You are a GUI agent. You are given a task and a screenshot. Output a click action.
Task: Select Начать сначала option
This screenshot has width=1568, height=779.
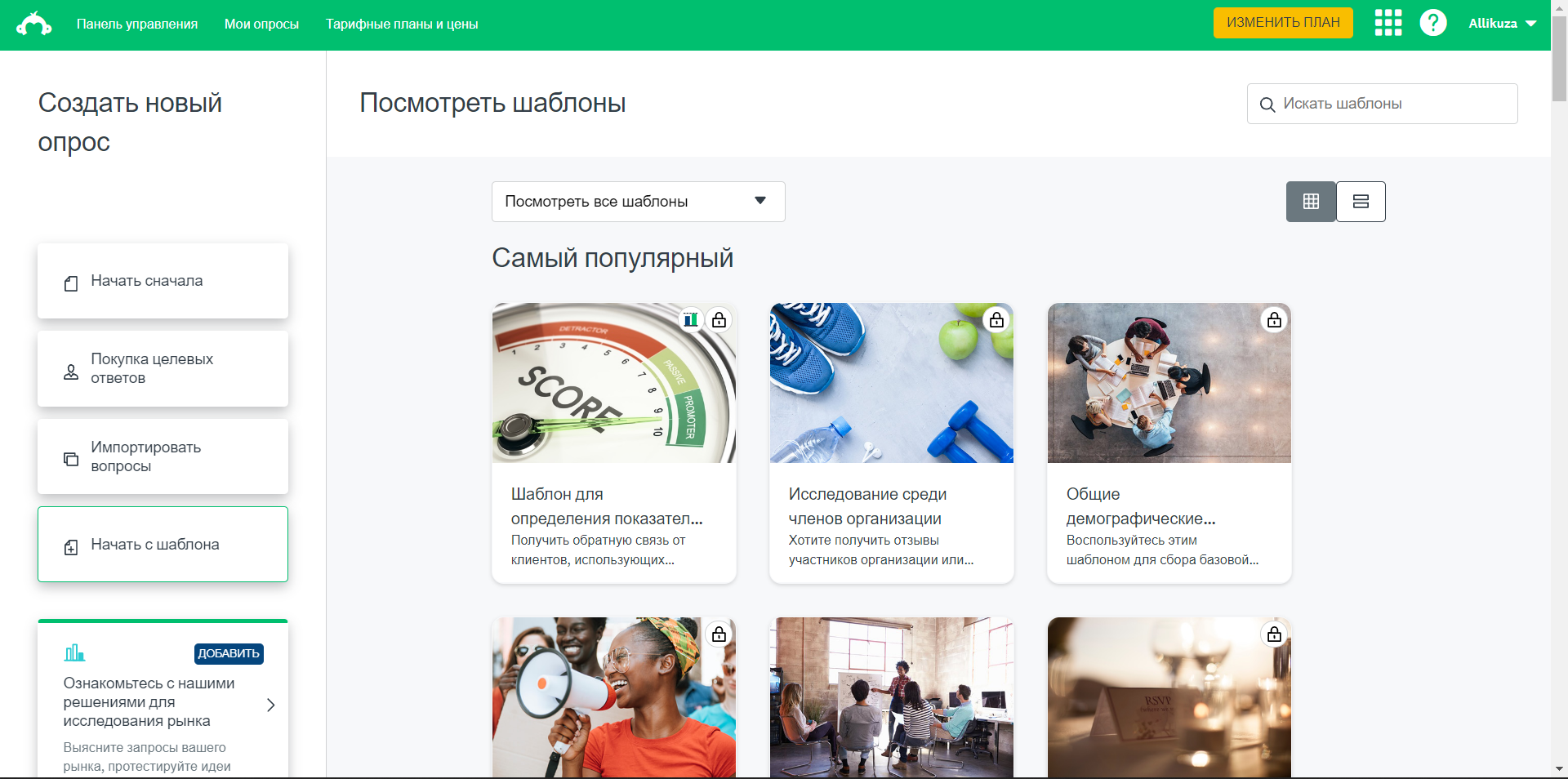coord(163,281)
